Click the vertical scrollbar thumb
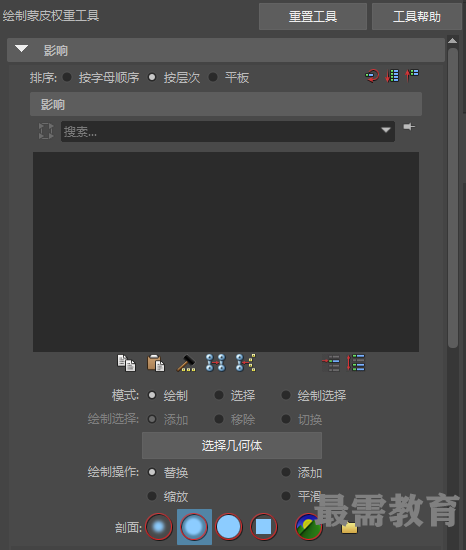466x550 pixels. click(453, 197)
